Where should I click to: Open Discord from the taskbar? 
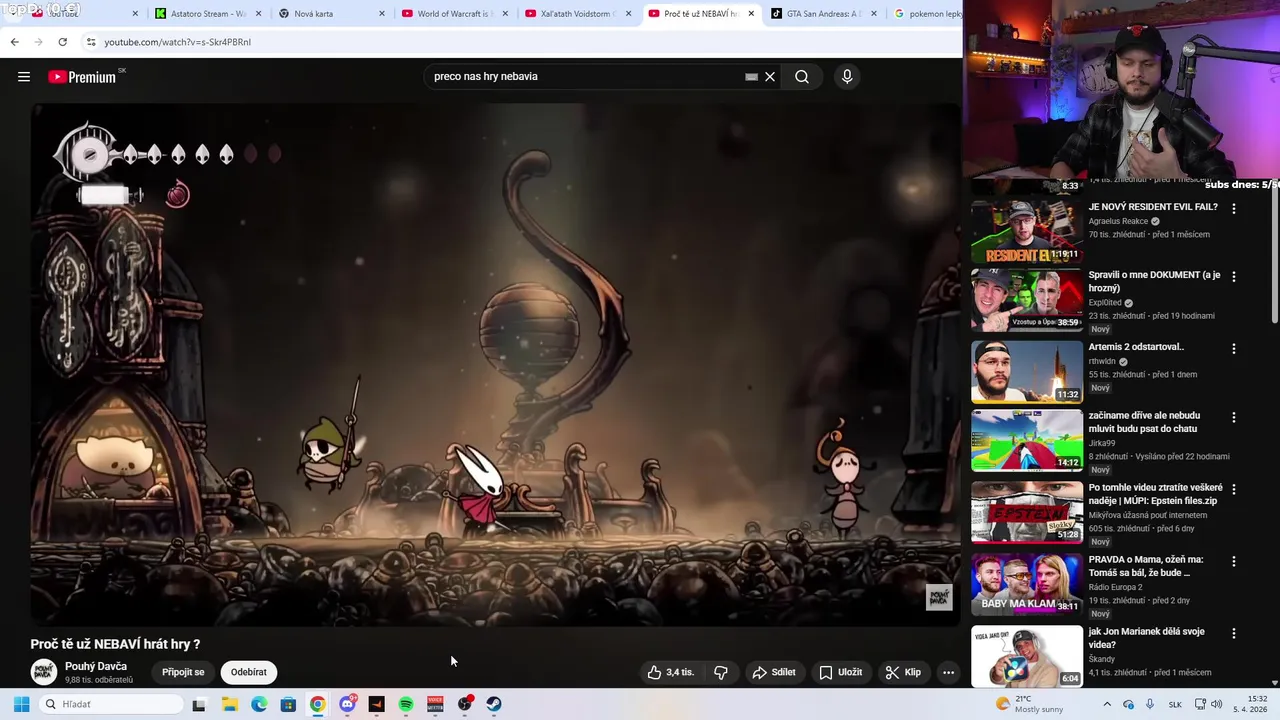[347, 704]
